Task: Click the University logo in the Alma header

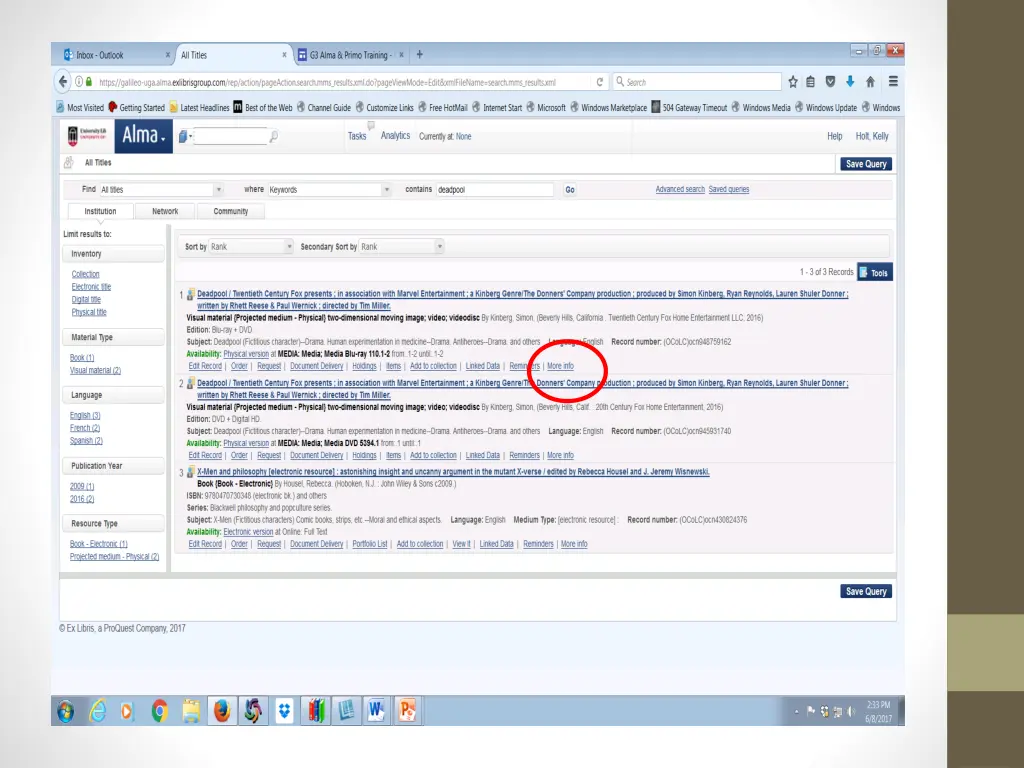Action: [x=87, y=135]
